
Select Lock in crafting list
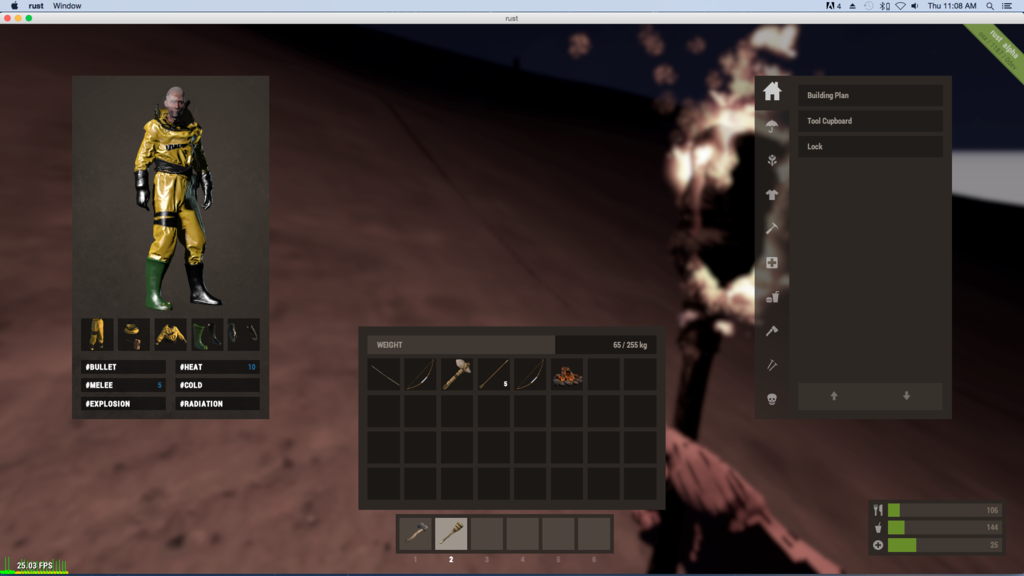click(x=870, y=146)
